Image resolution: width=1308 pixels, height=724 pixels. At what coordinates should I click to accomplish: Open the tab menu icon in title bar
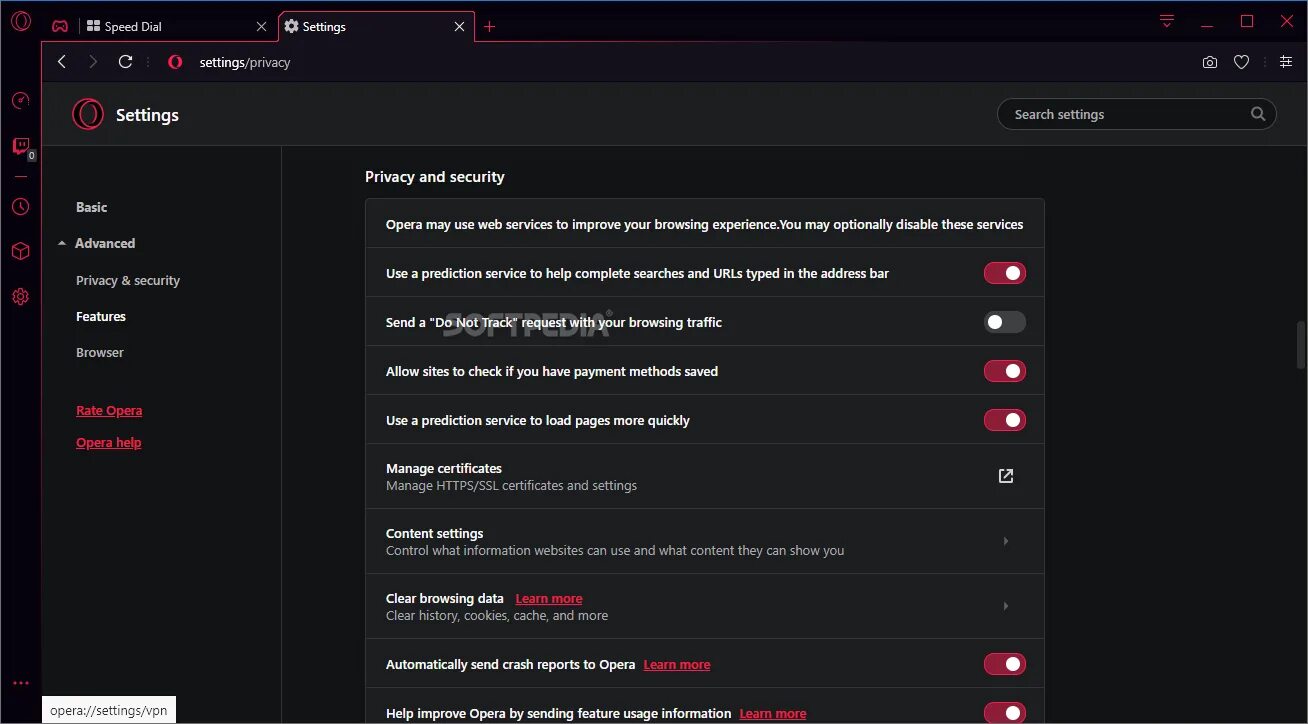pyautogui.click(x=1167, y=21)
